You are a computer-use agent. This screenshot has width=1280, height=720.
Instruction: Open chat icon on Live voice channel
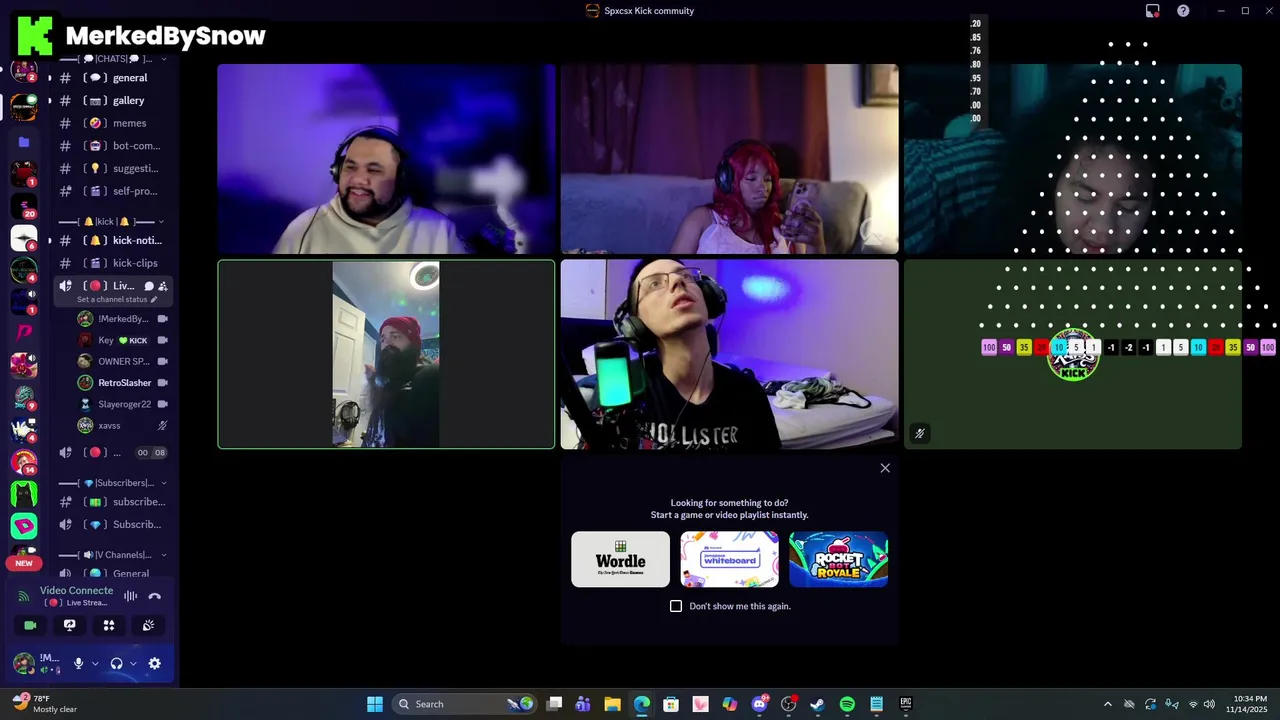point(149,286)
